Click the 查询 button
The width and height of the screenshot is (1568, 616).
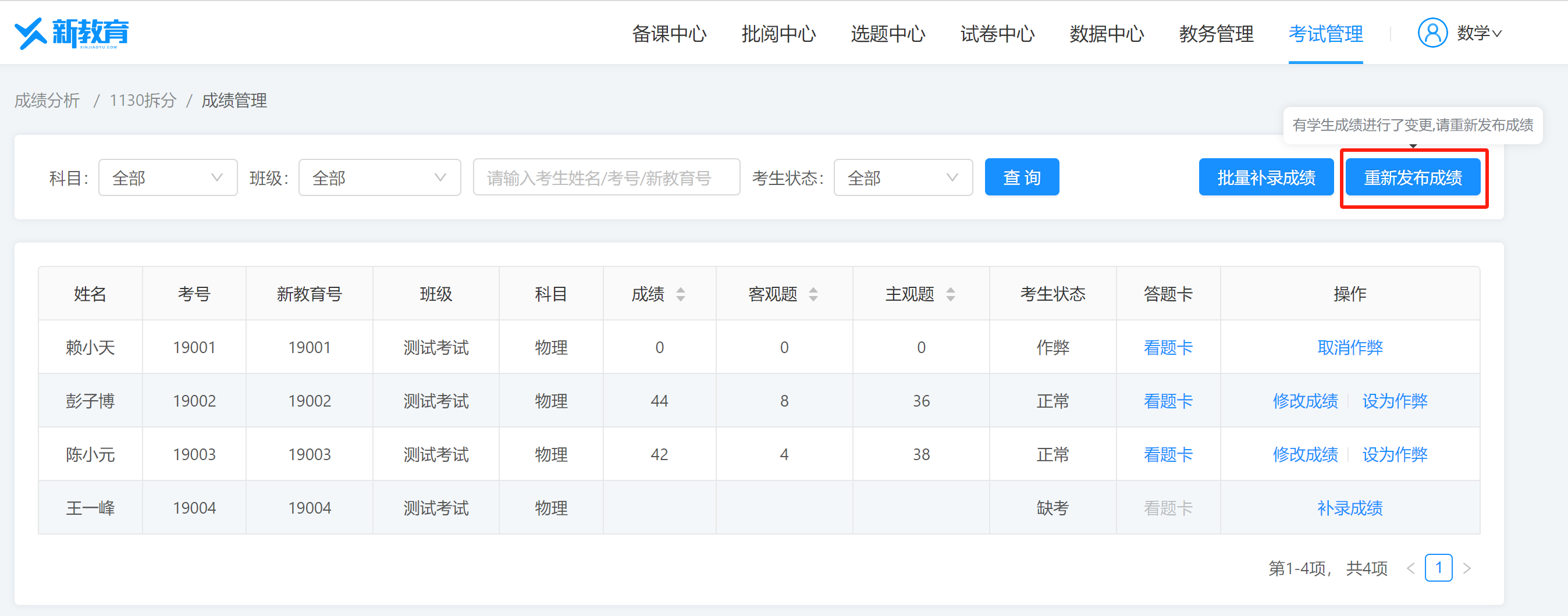point(1022,178)
